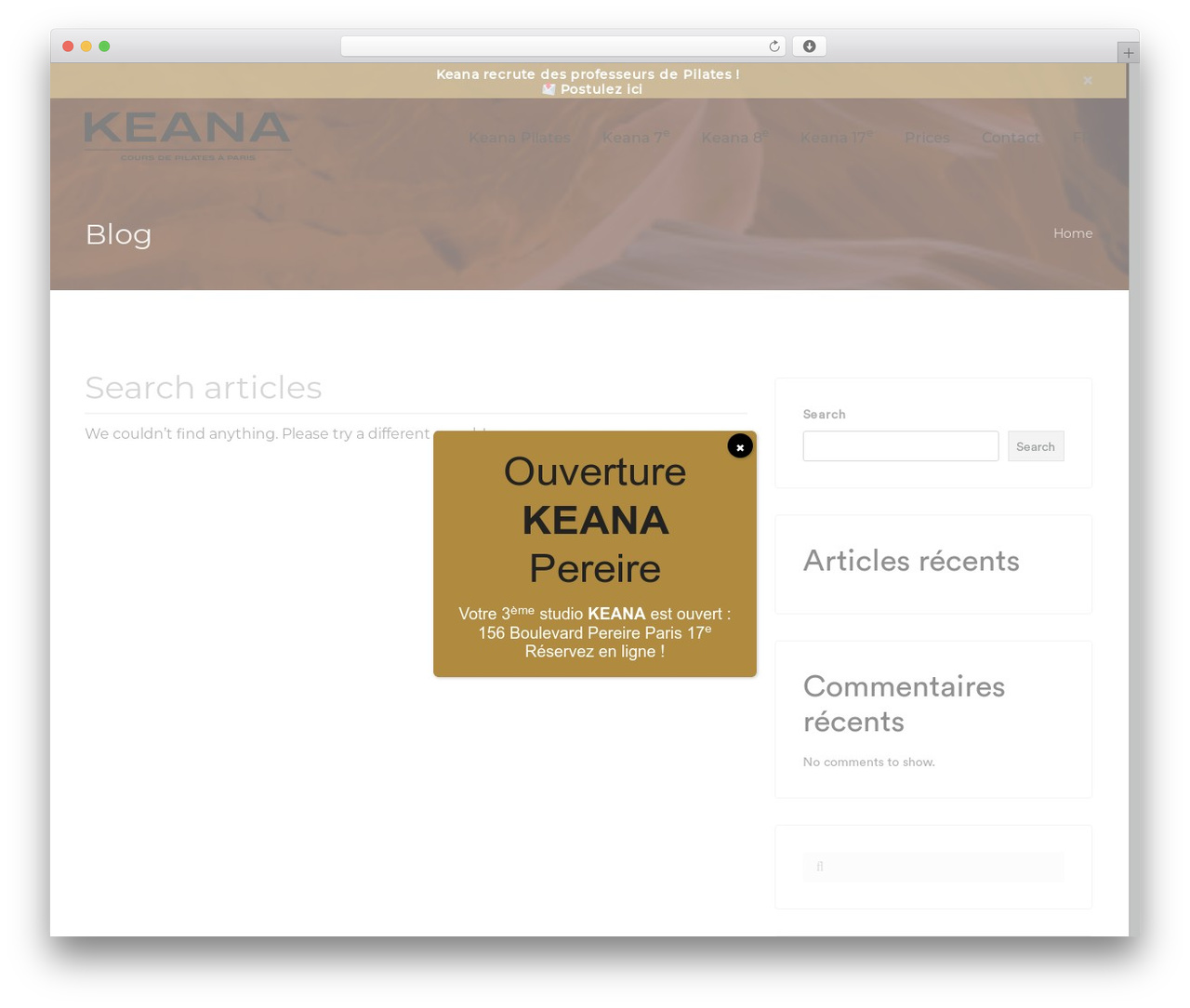Click the browser download arrow icon
1190x1008 pixels.
point(809,46)
